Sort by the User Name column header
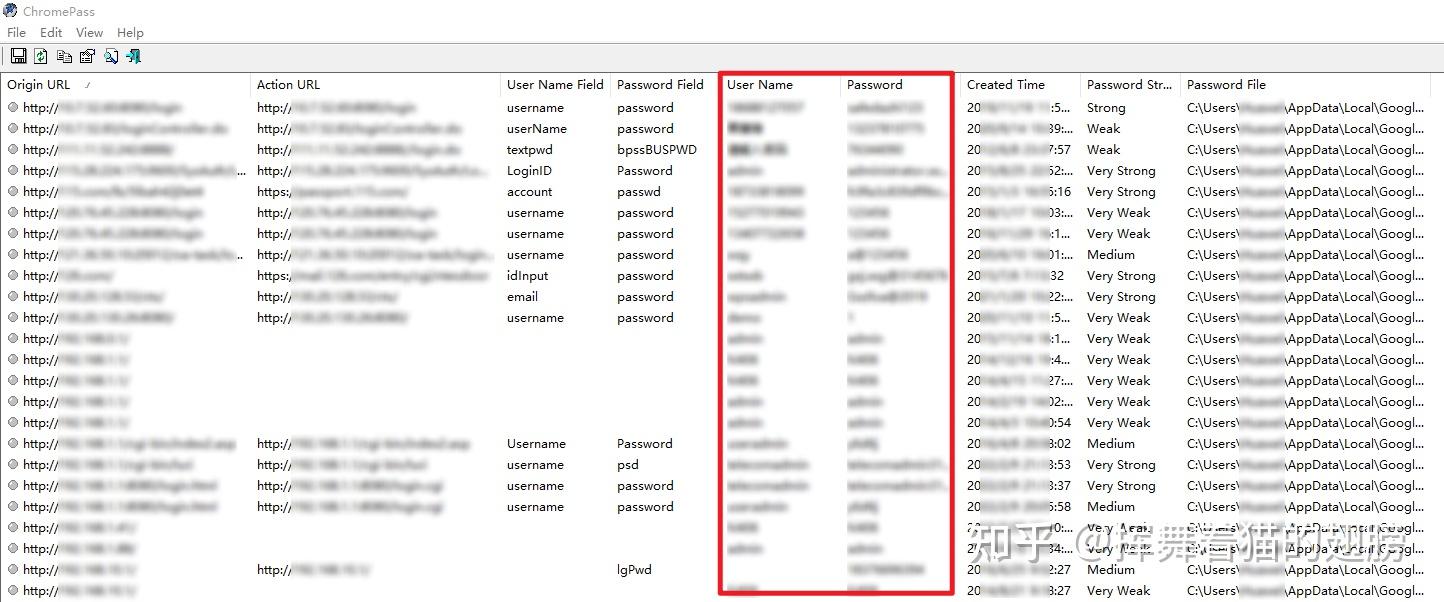 click(x=780, y=85)
